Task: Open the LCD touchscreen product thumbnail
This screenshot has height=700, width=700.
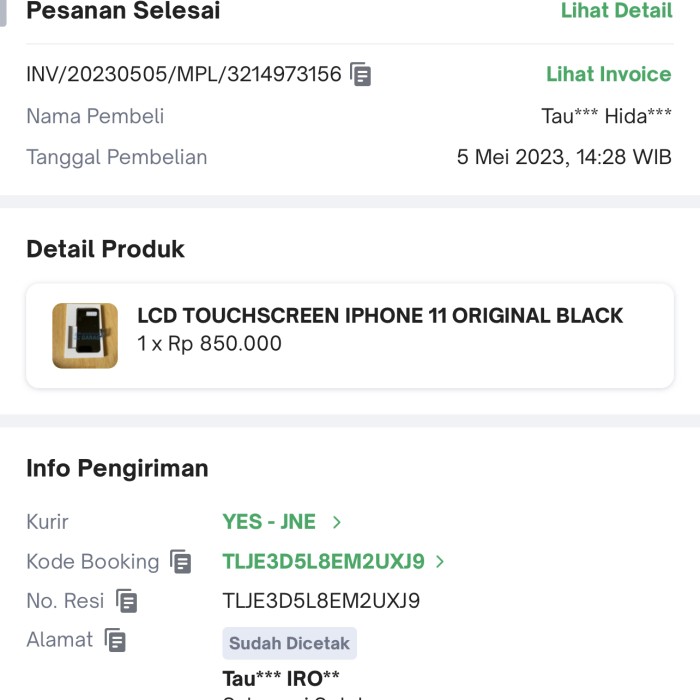Action: (x=85, y=336)
